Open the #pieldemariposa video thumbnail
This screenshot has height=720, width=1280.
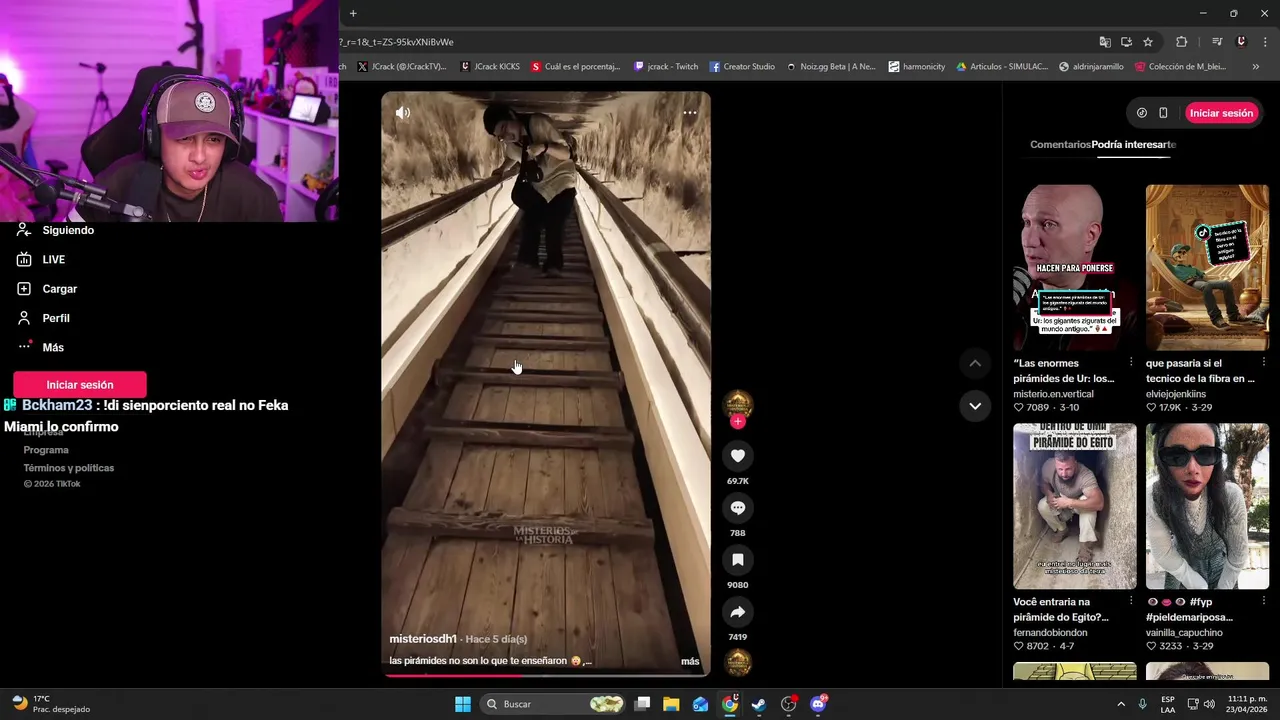[1207, 506]
